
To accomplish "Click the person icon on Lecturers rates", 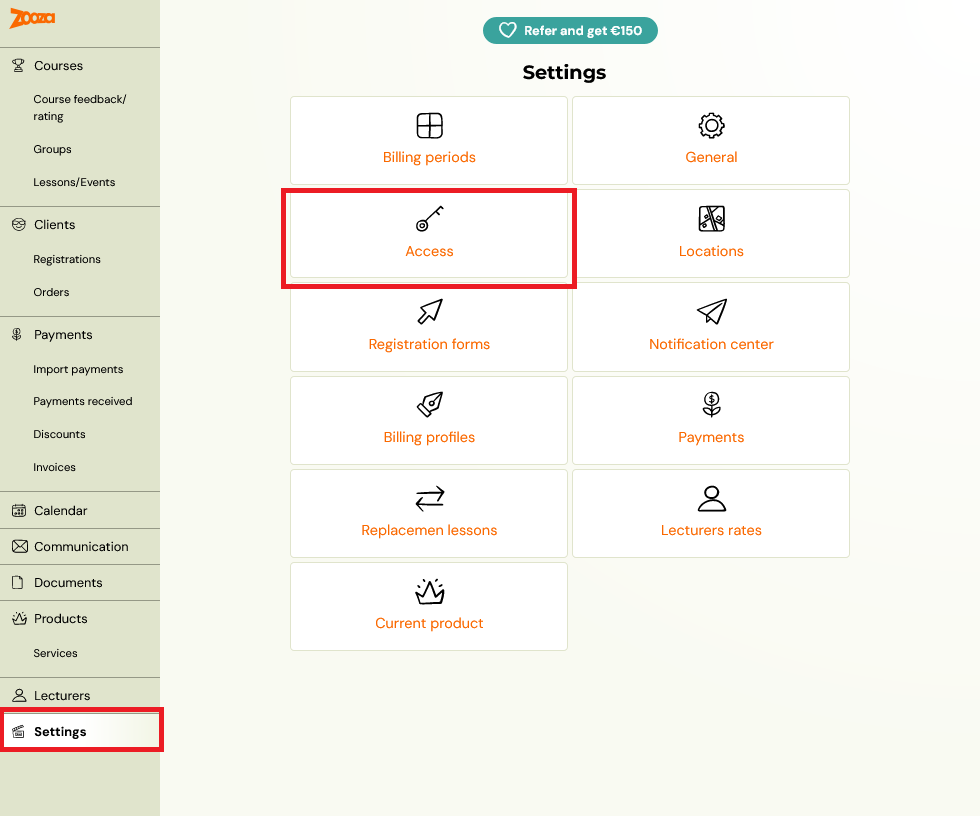I will click(711, 498).
